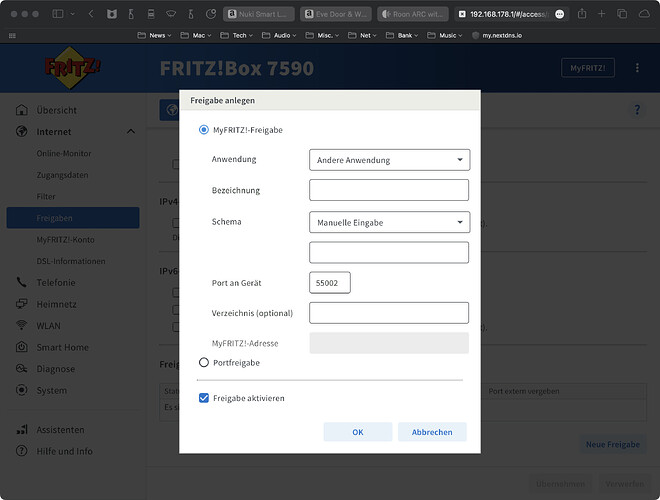Click the Smart Home icon
The height and width of the screenshot is (500, 660).
click(x=21, y=347)
